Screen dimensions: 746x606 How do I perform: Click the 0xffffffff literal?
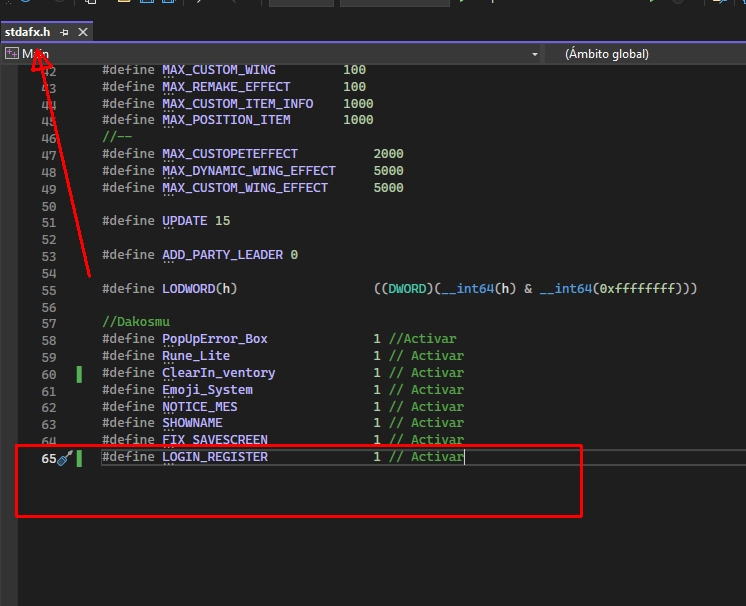click(637, 289)
